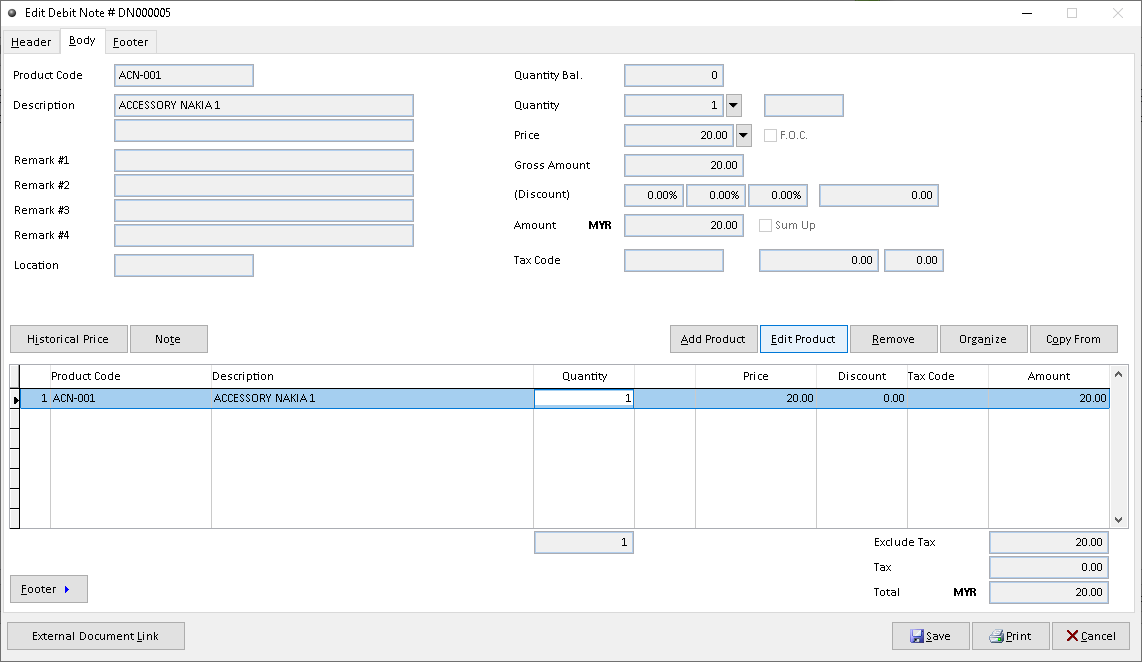Click the Total MYR field
Image resolution: width=1142 pixels, height=662 pixels.
point(1049,592)
